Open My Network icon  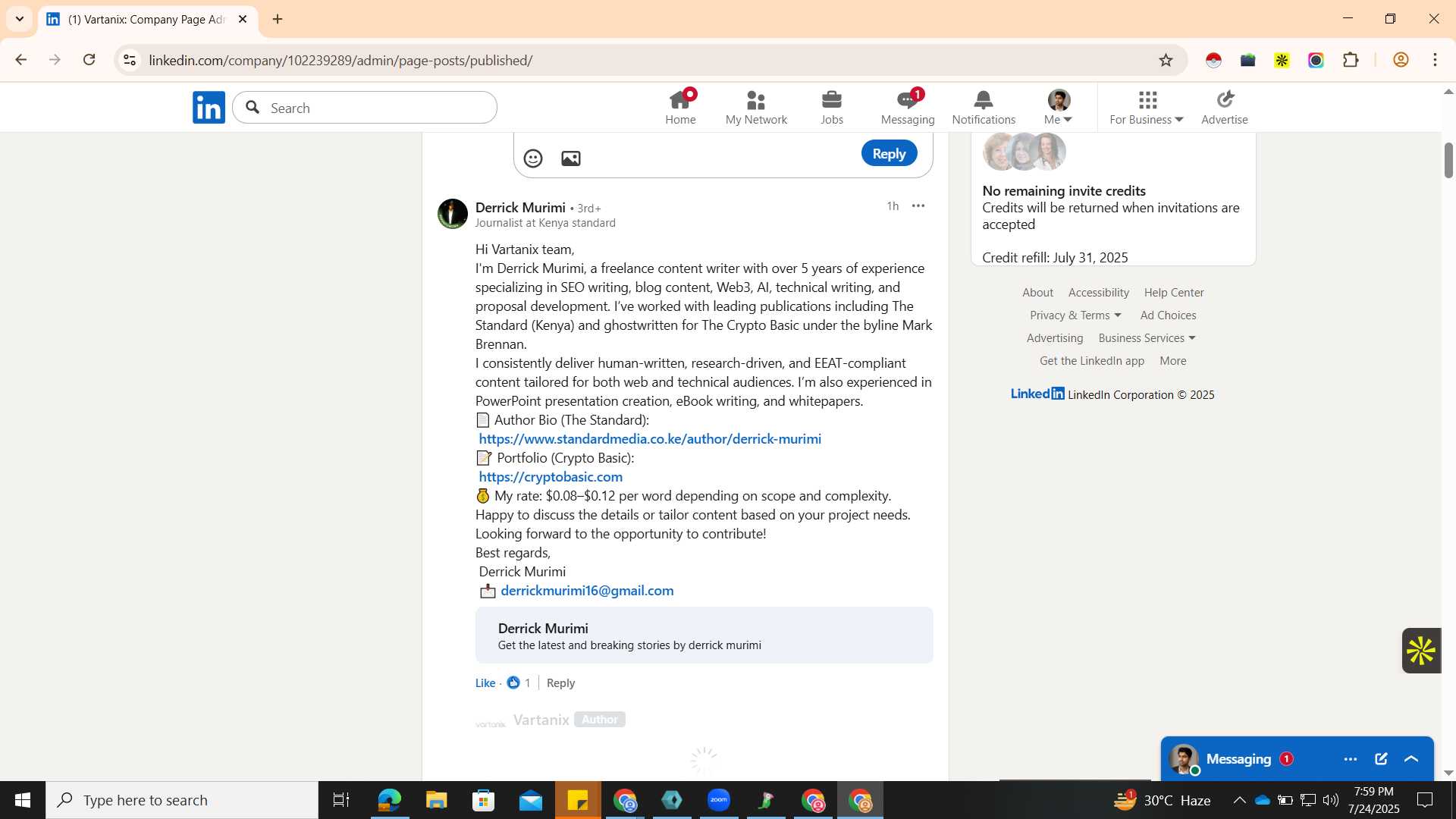[x=756, y=100]
